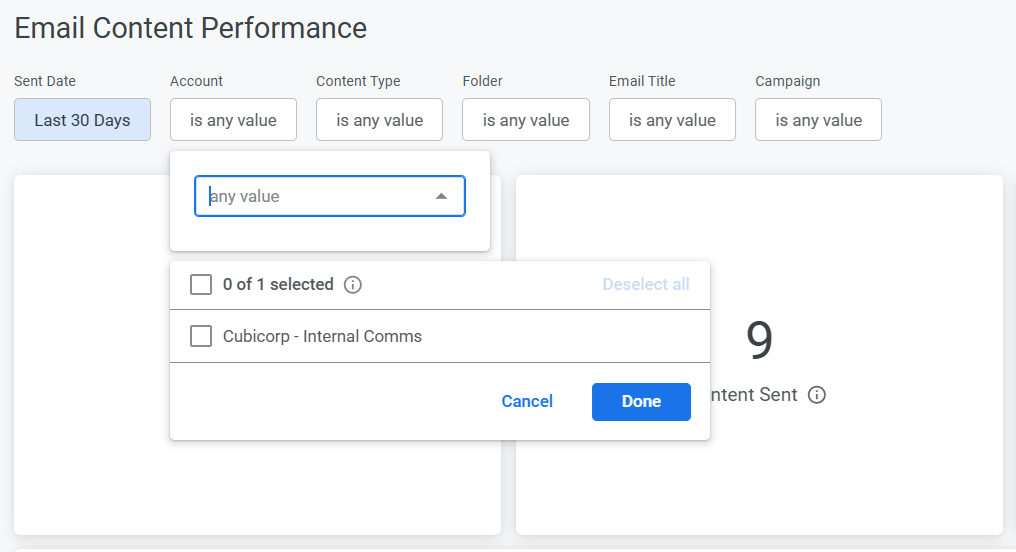Collapse the any value dropdown arrow

click(x=441, y=196)
